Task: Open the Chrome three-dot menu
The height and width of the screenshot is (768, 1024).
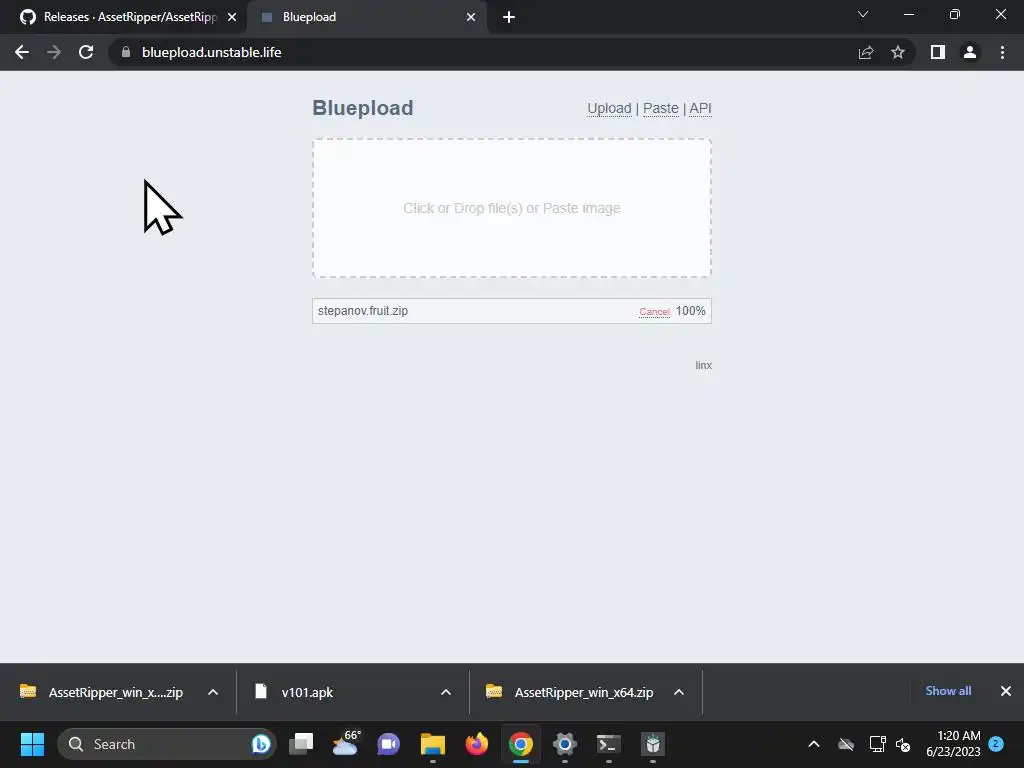Action: tap(1002, 52)
